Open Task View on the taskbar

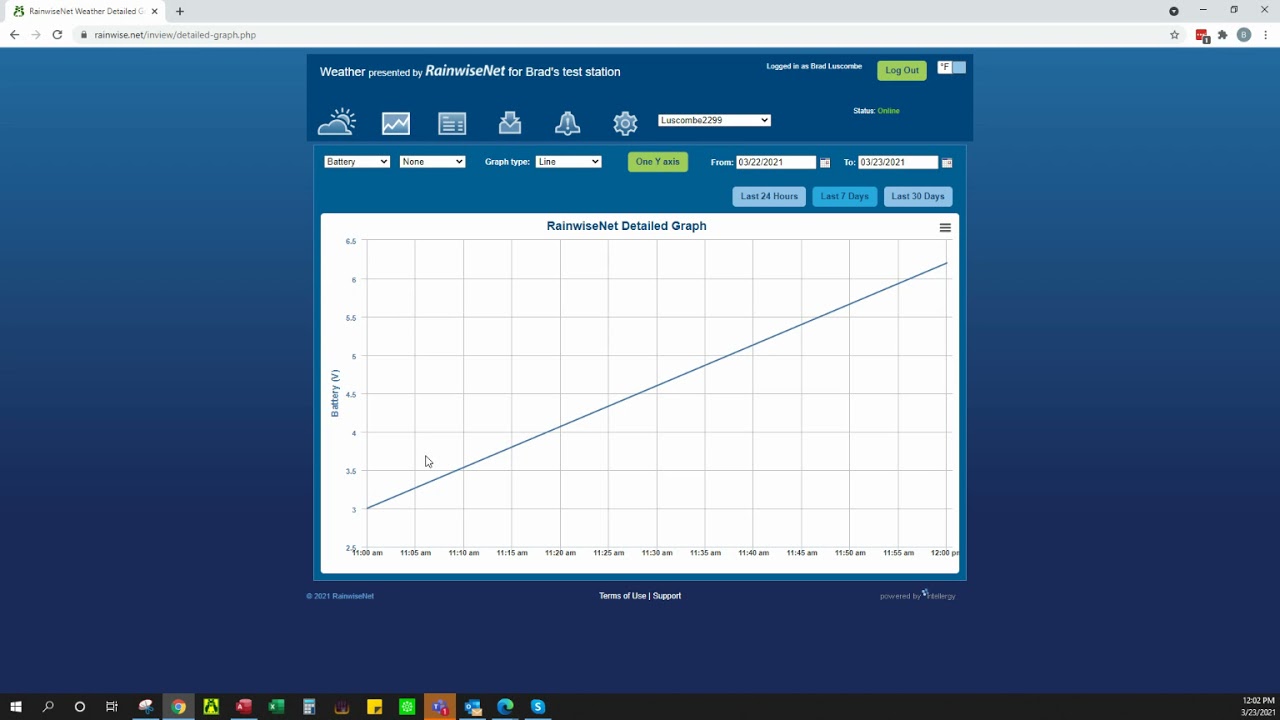coord(112,707)
